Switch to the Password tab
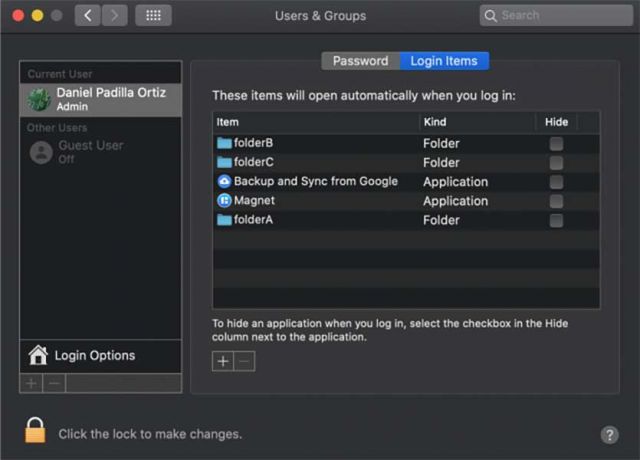Image resolution: width=640 pixels, height=460 pixels. 360,61
